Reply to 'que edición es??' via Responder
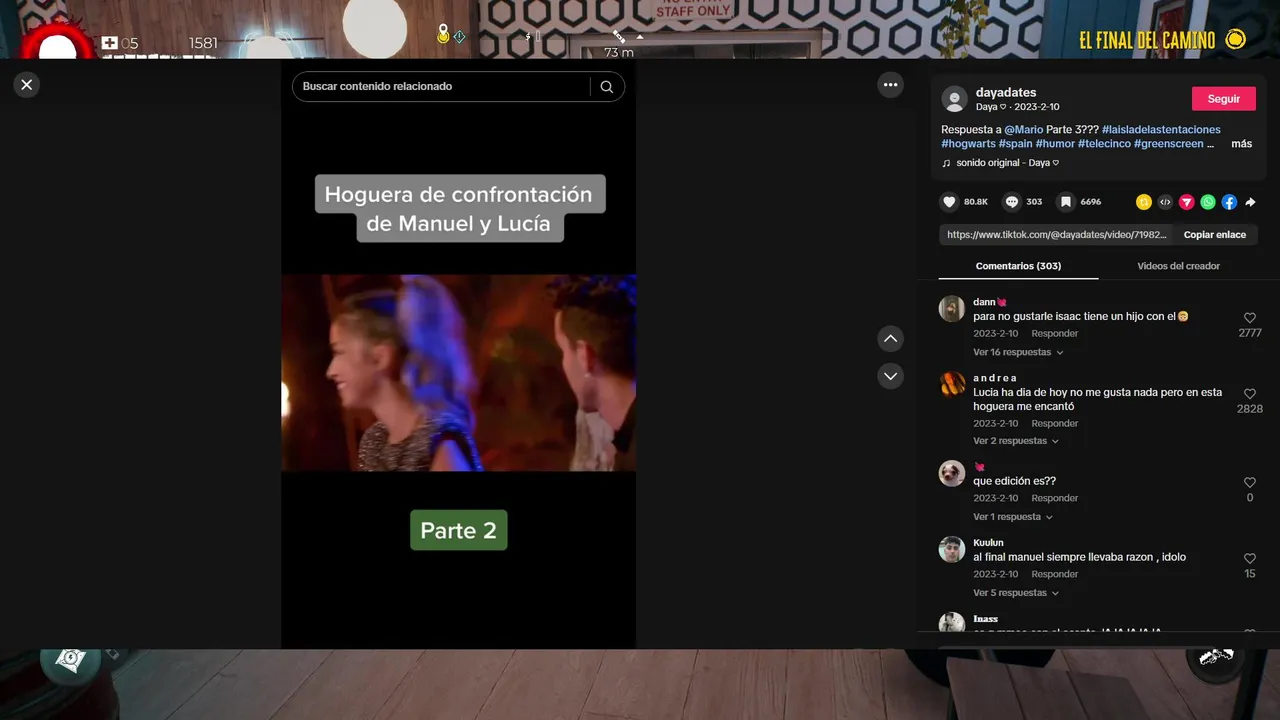 click(1055, 498)
